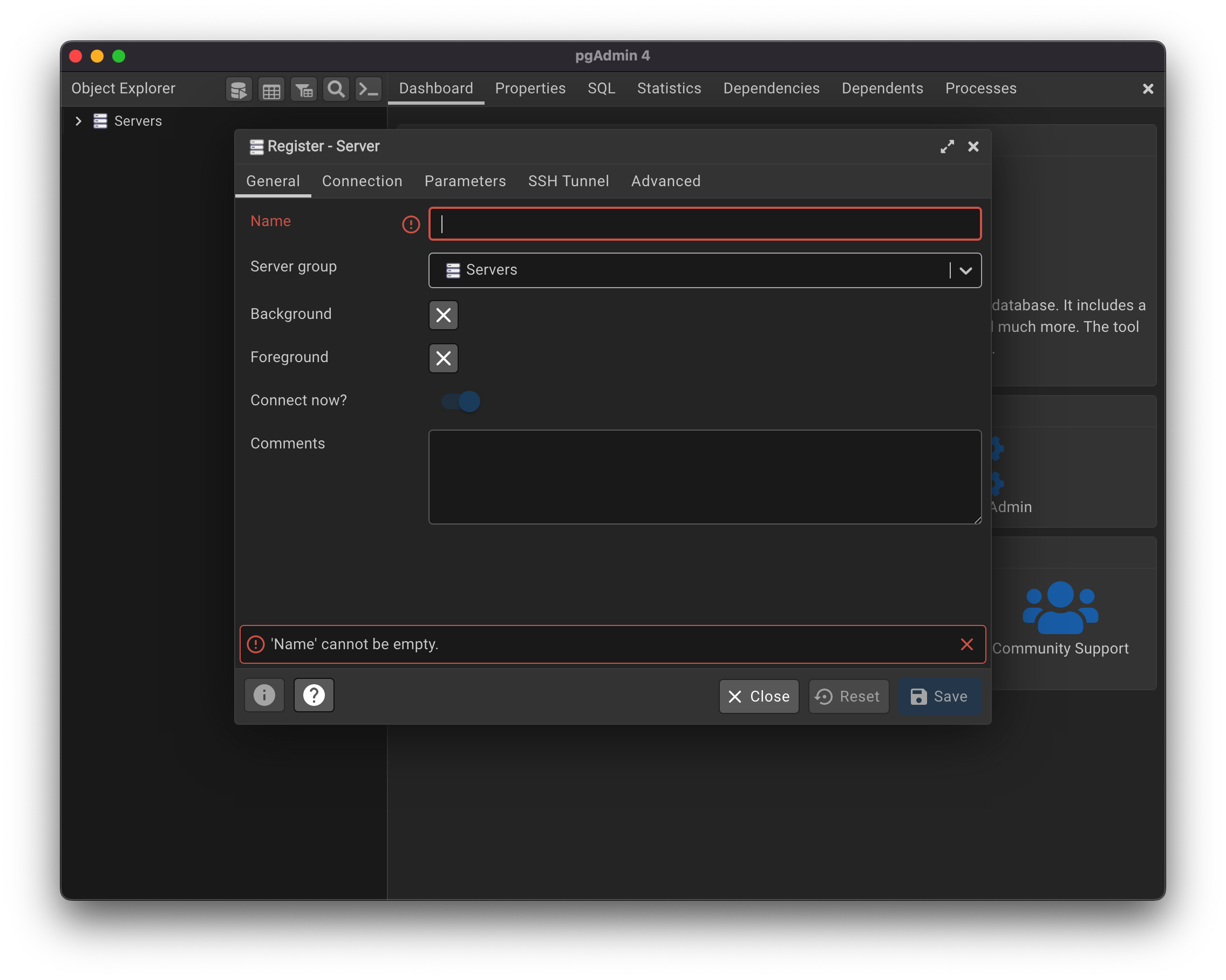Switch to the Connection tab
This screenshot has width=1226, height=980.
pos(362,181)
